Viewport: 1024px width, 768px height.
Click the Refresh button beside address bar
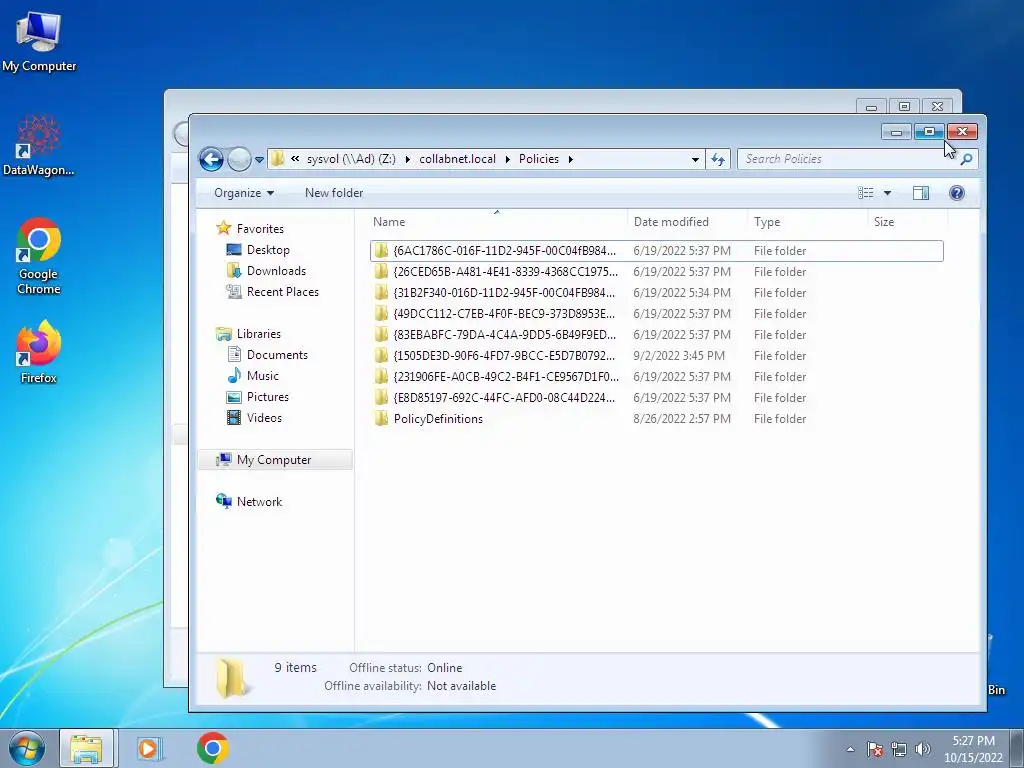click(x=718, y=159)
